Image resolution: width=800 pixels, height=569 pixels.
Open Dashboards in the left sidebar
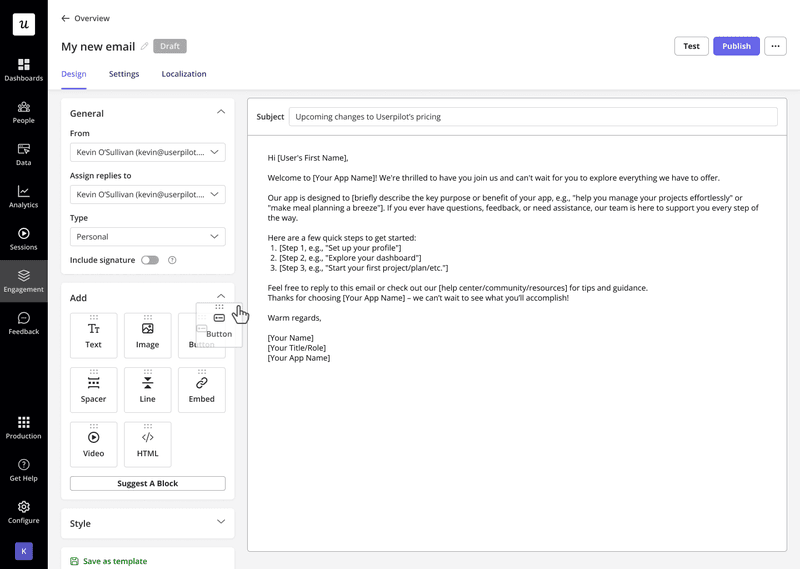point(23,69)
